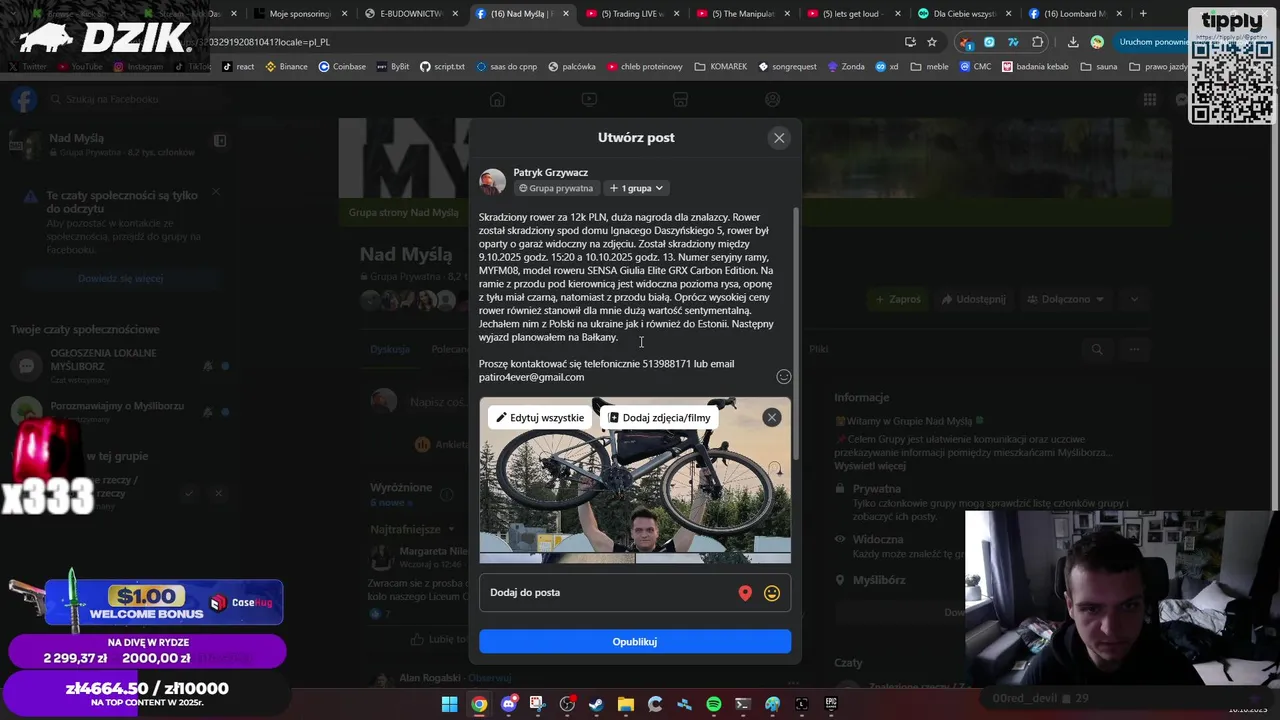The image size is (1280, 720).
Task: Open the chleb proteinowy bookmark
Action: [x=644, y=67]
